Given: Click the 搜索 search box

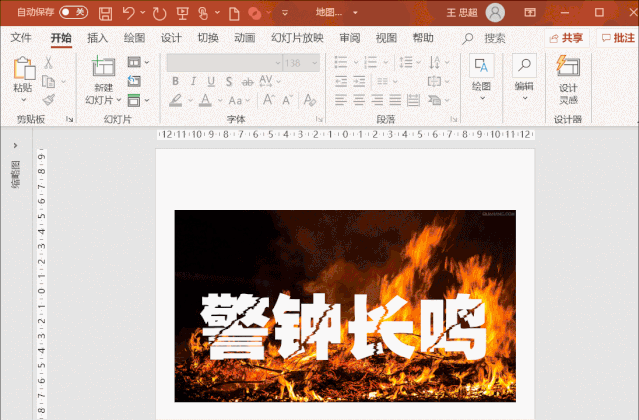Looking at the screenshot, I should pos(484,38).
